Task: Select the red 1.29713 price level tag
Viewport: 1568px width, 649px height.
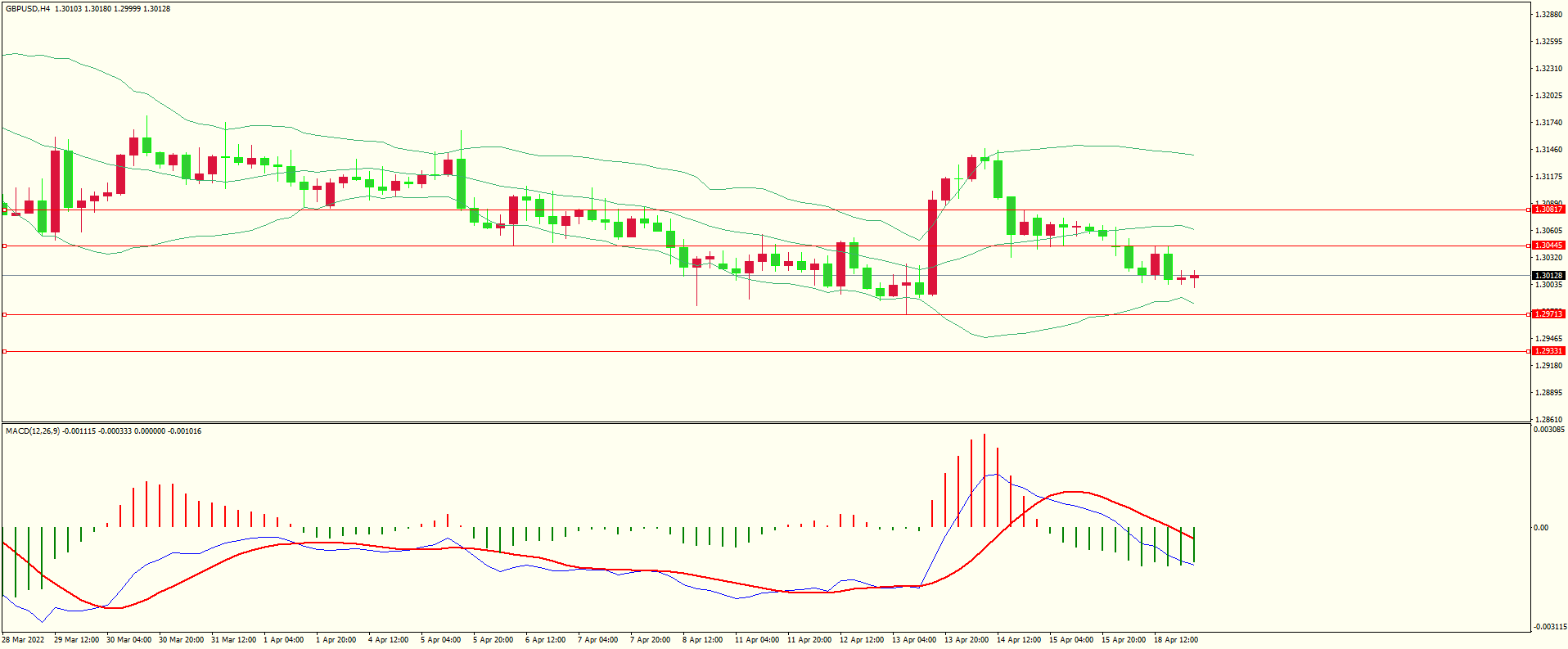Action: pos(1548,314)
